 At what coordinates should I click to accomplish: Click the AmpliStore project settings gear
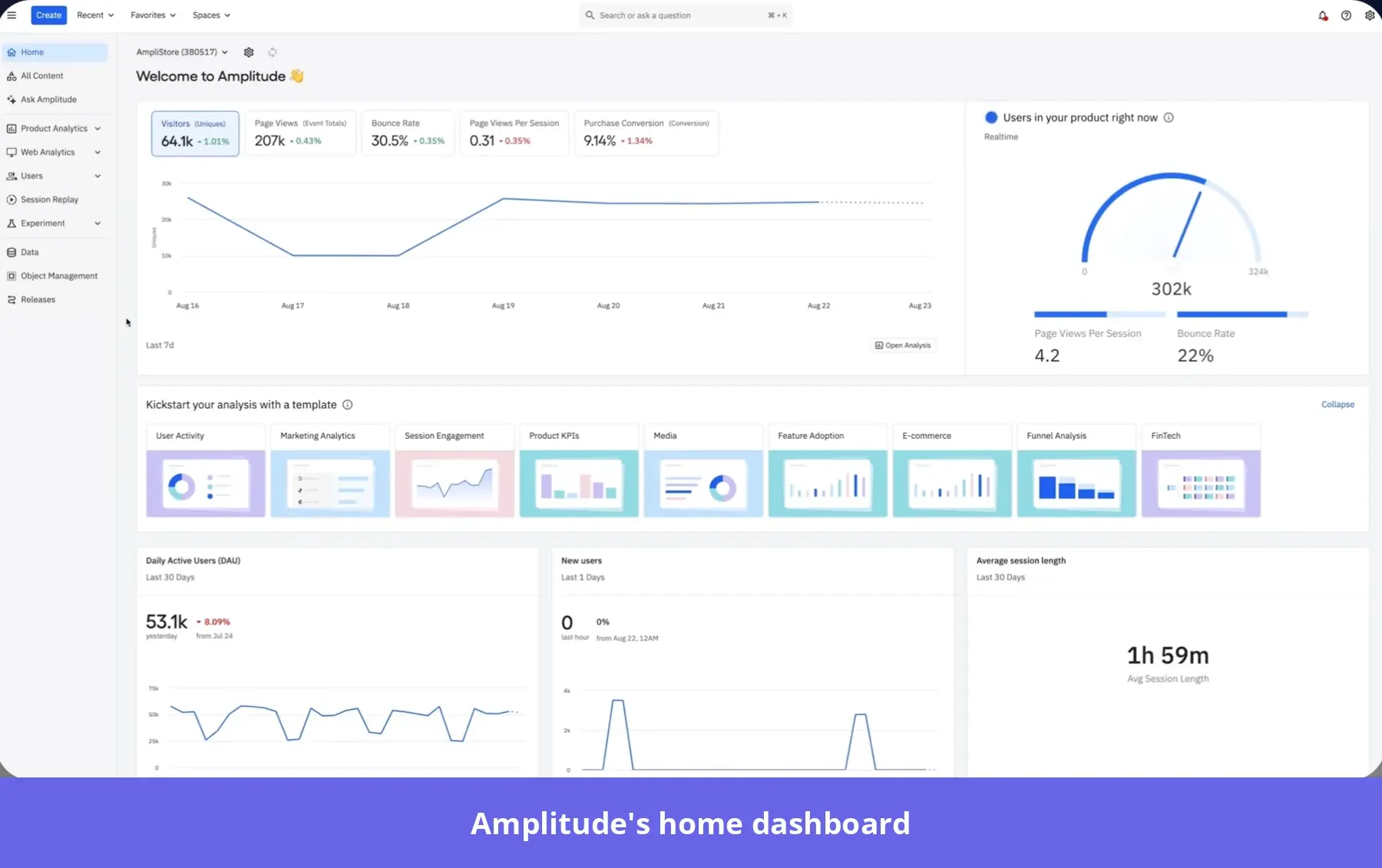tap(249, 52)
